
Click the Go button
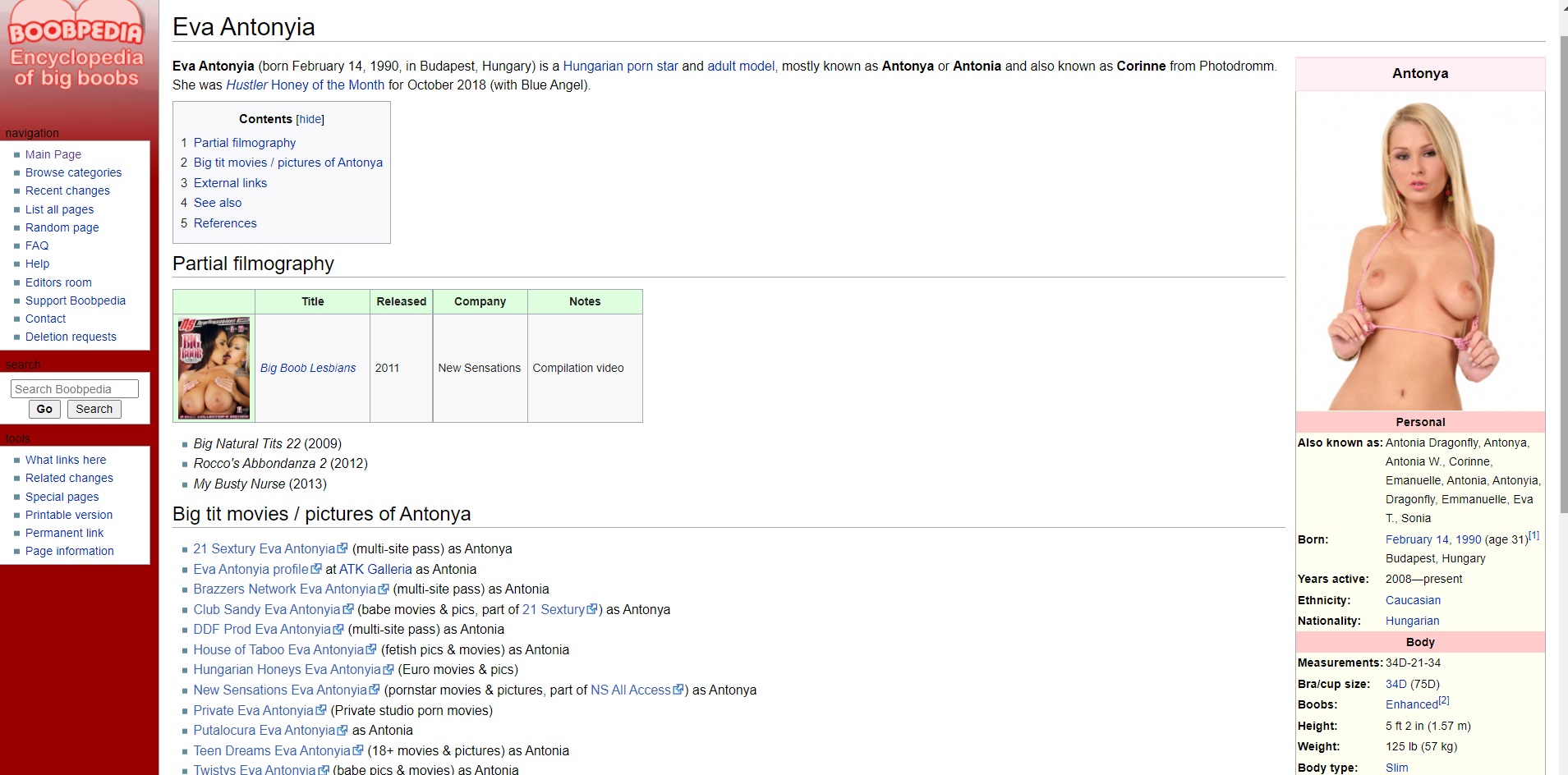[44, 409]
